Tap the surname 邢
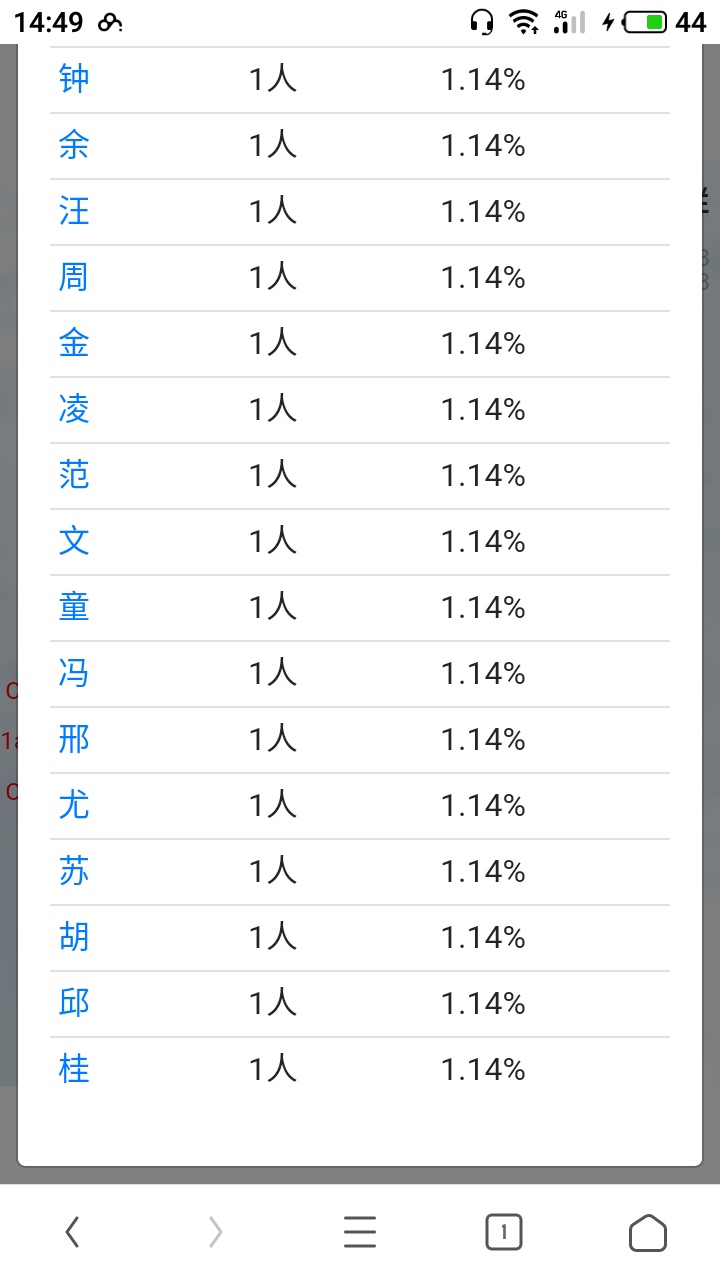This screenshot has height=1280, width=720. point(74,739)
